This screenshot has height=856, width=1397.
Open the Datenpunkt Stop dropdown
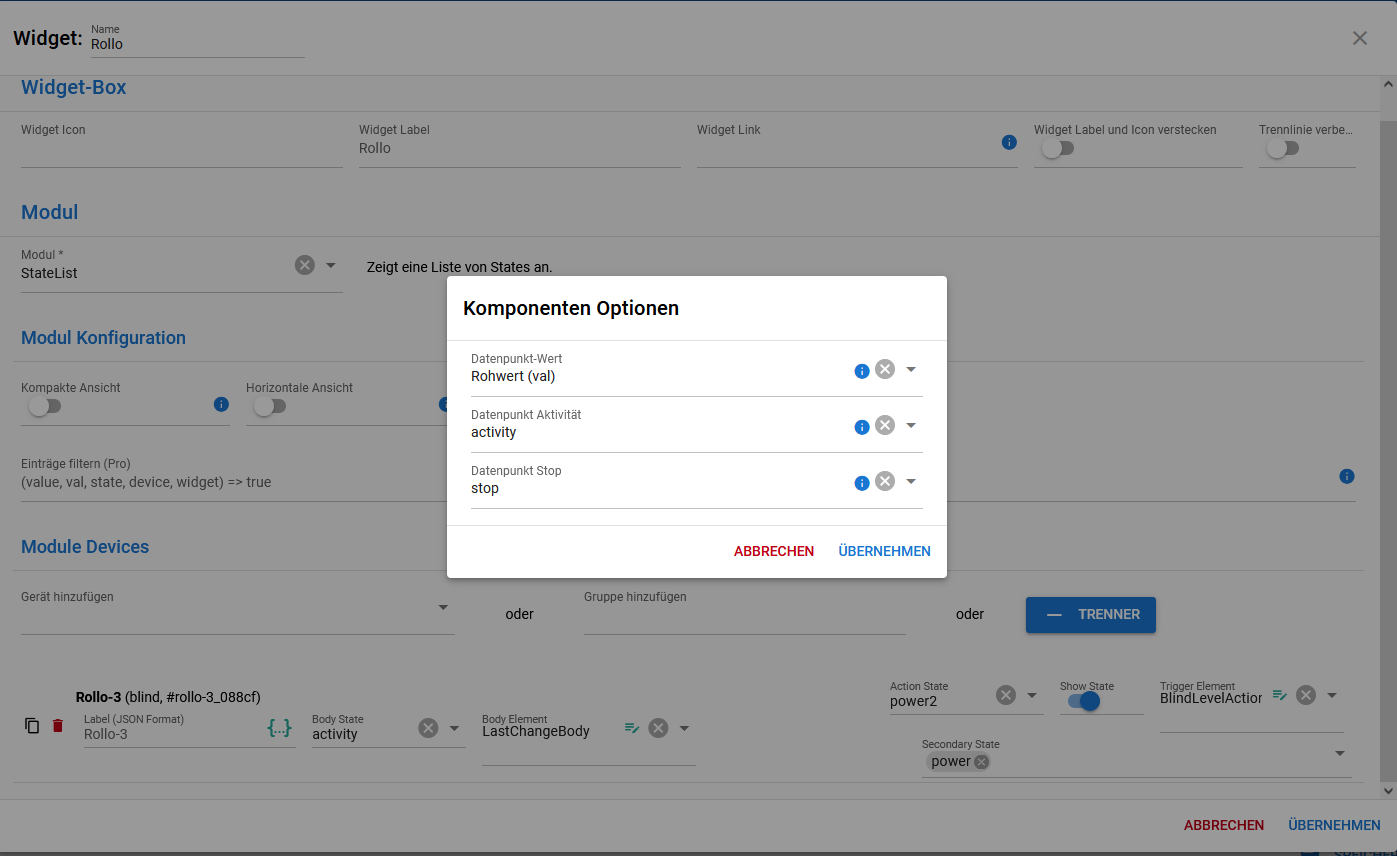[911, 481]
